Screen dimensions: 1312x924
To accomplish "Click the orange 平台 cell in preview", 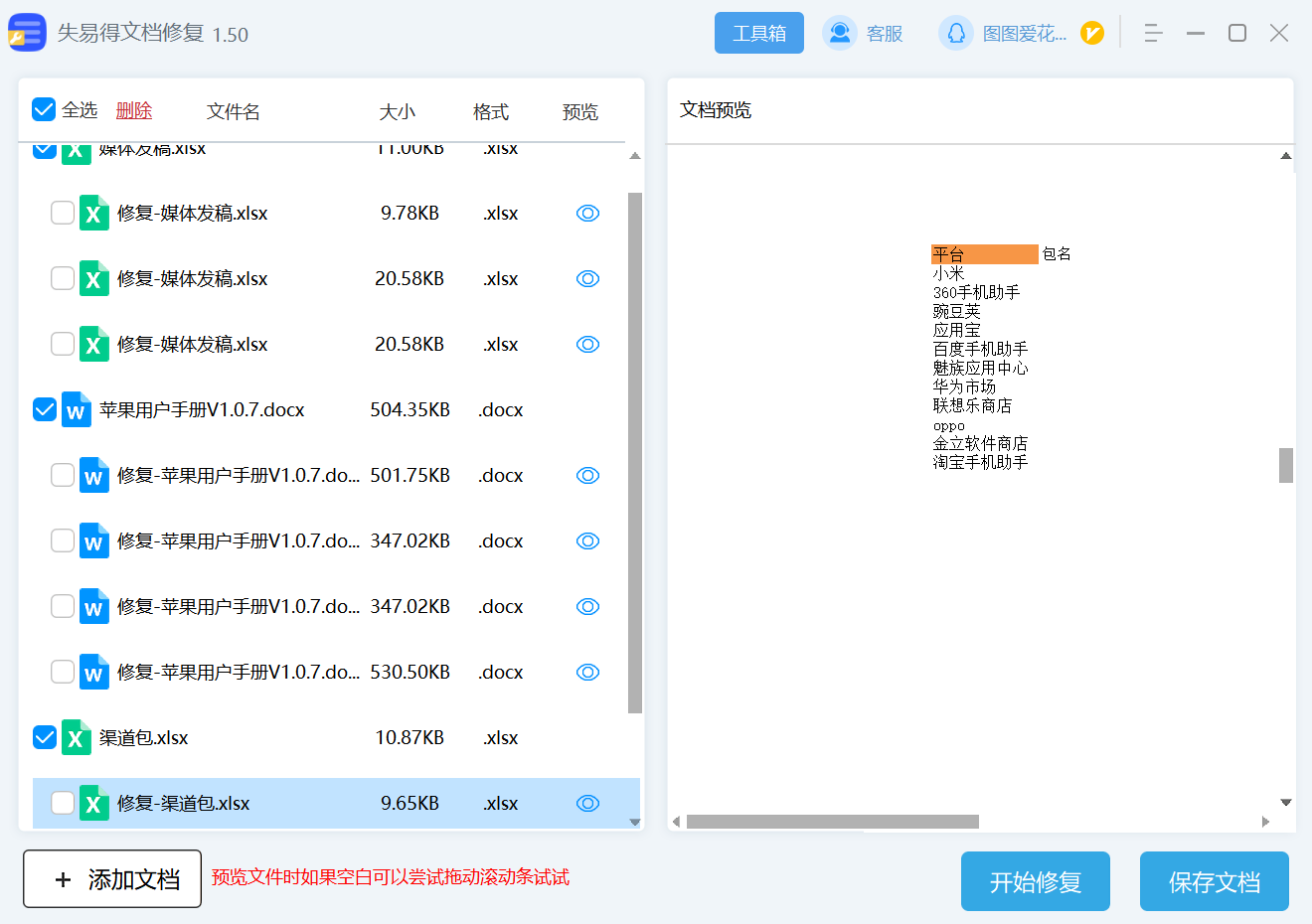I will point(985,254).
